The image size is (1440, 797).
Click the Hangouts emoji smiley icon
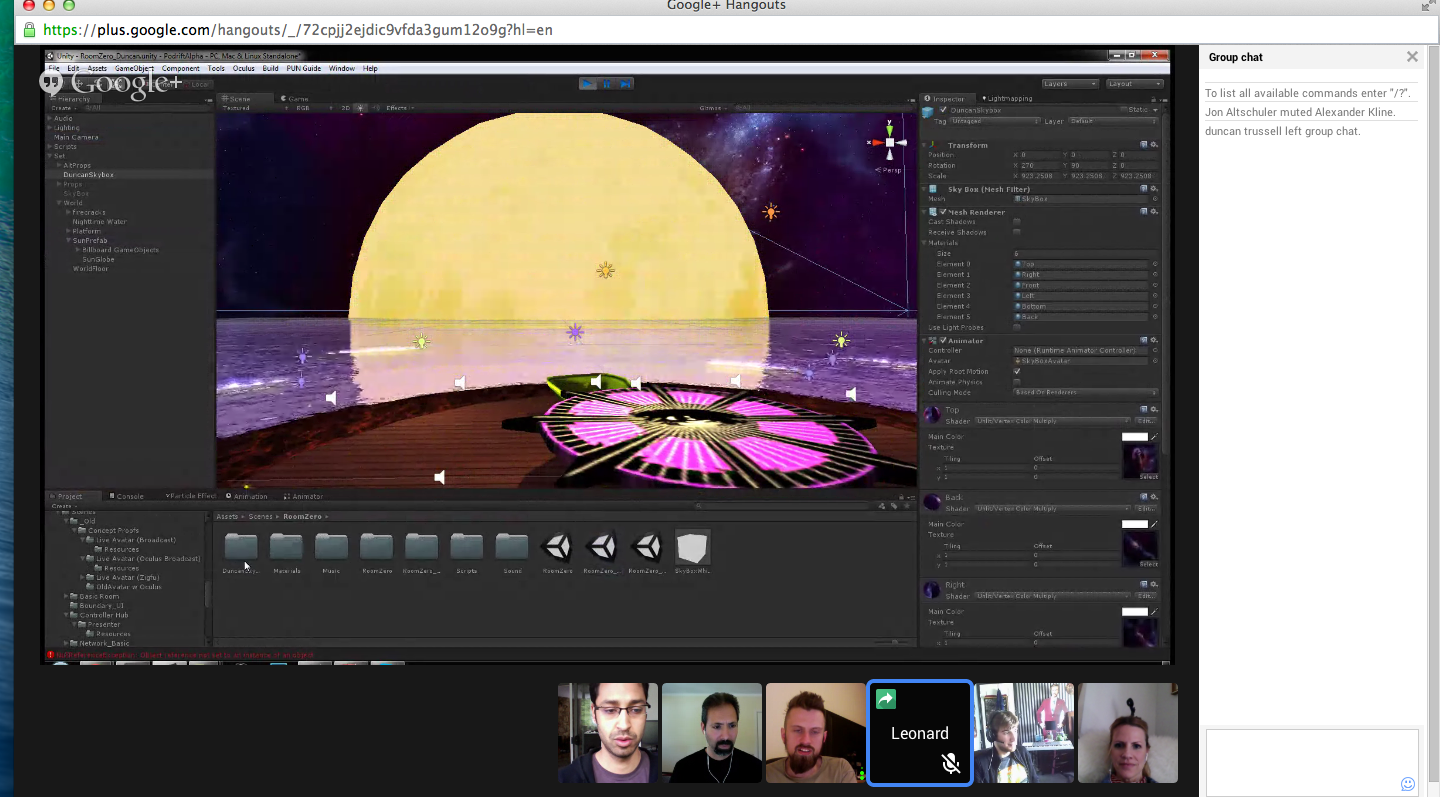pyautogui.click(x=1408, y=784)
